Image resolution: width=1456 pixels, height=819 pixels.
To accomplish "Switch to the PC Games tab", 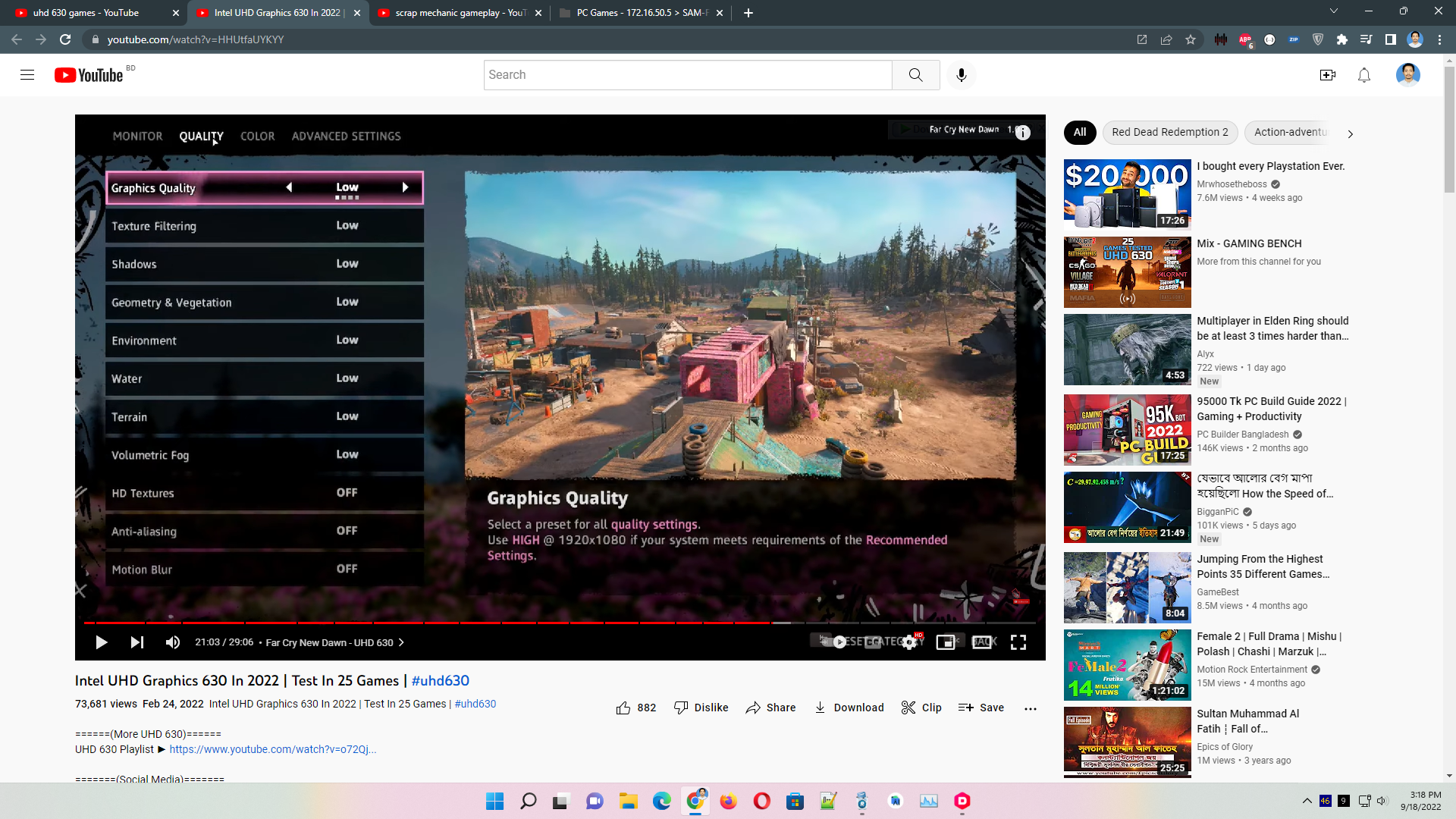I will pos(641,13).
